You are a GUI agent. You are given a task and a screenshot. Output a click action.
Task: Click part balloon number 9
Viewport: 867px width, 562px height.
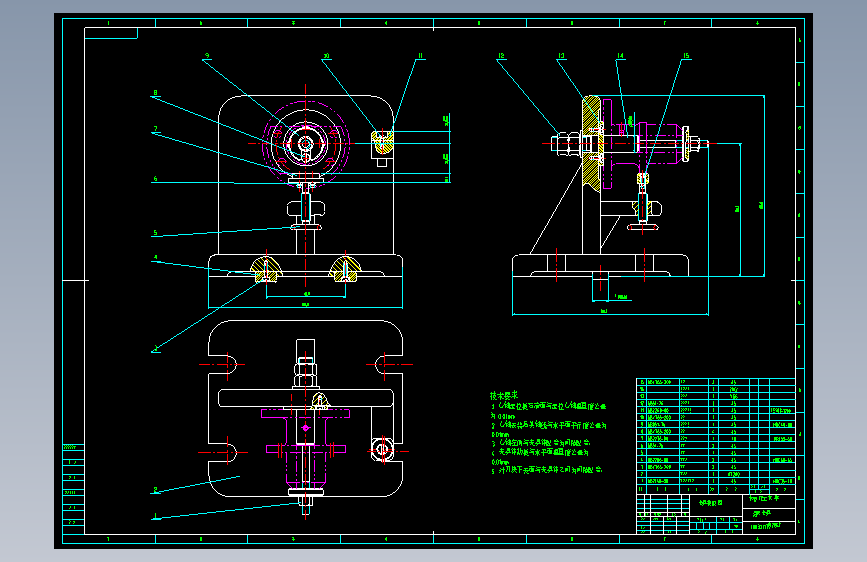point(207,56)
